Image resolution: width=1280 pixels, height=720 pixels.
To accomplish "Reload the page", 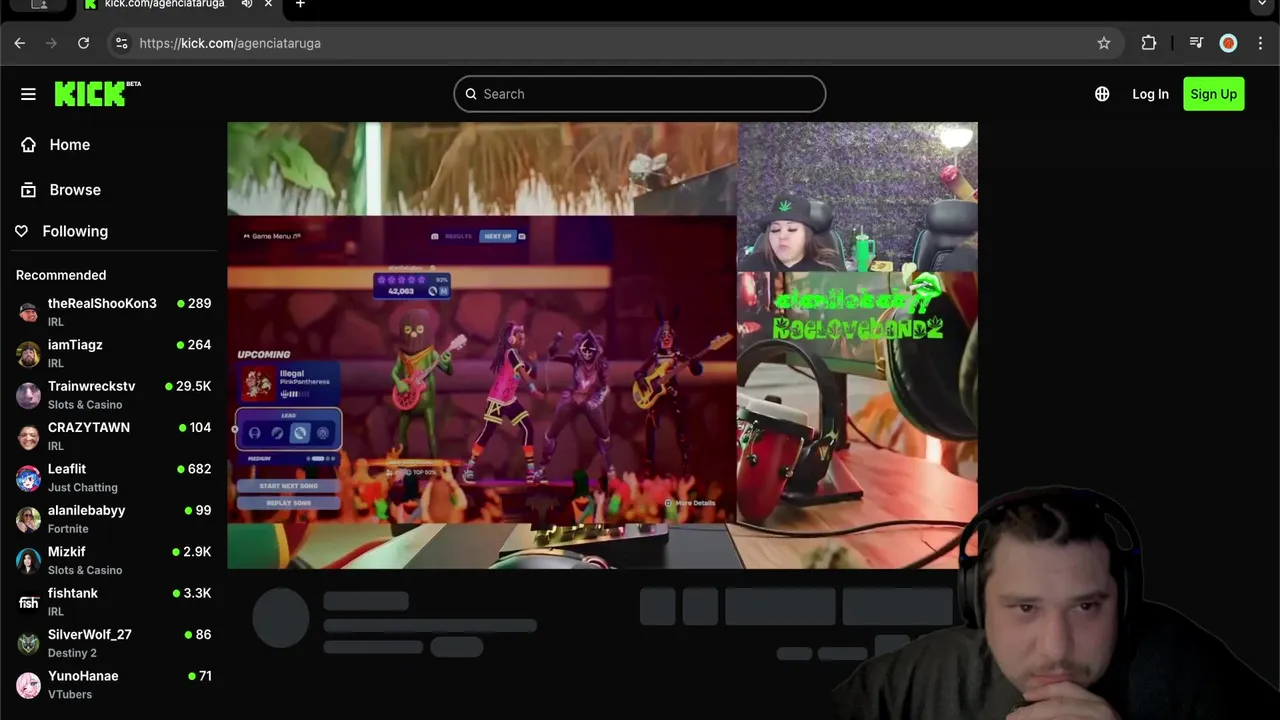I will [x=83, y=43].
